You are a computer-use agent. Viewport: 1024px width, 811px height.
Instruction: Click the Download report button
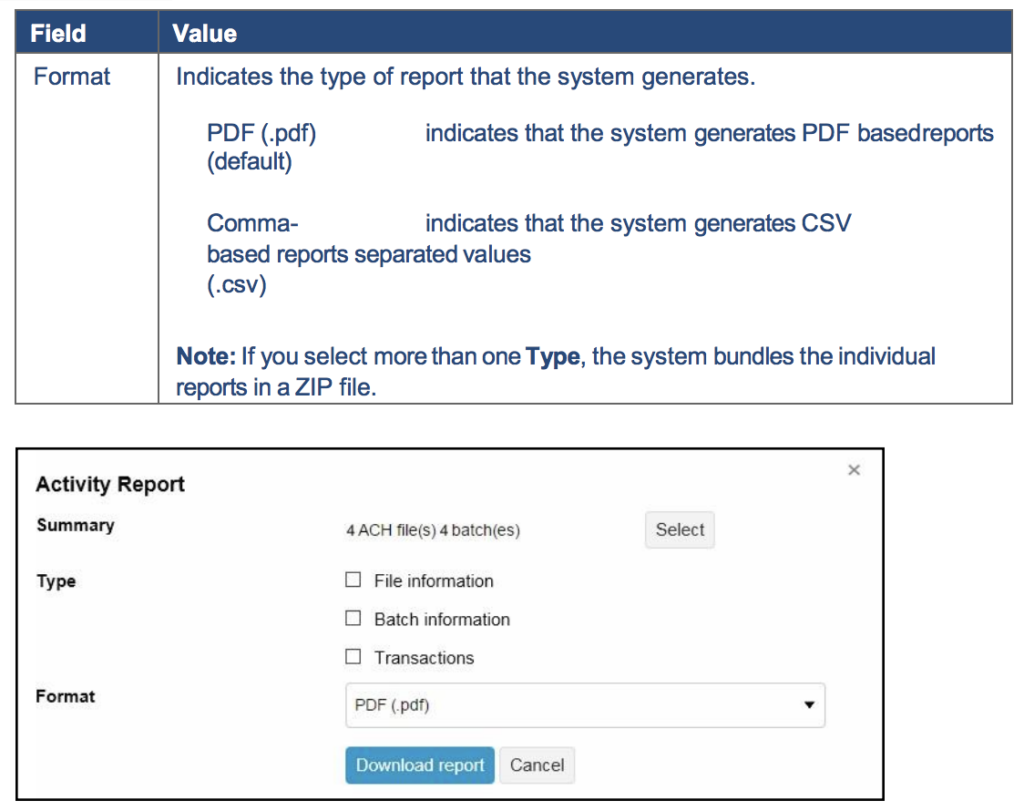coord(419,765)
